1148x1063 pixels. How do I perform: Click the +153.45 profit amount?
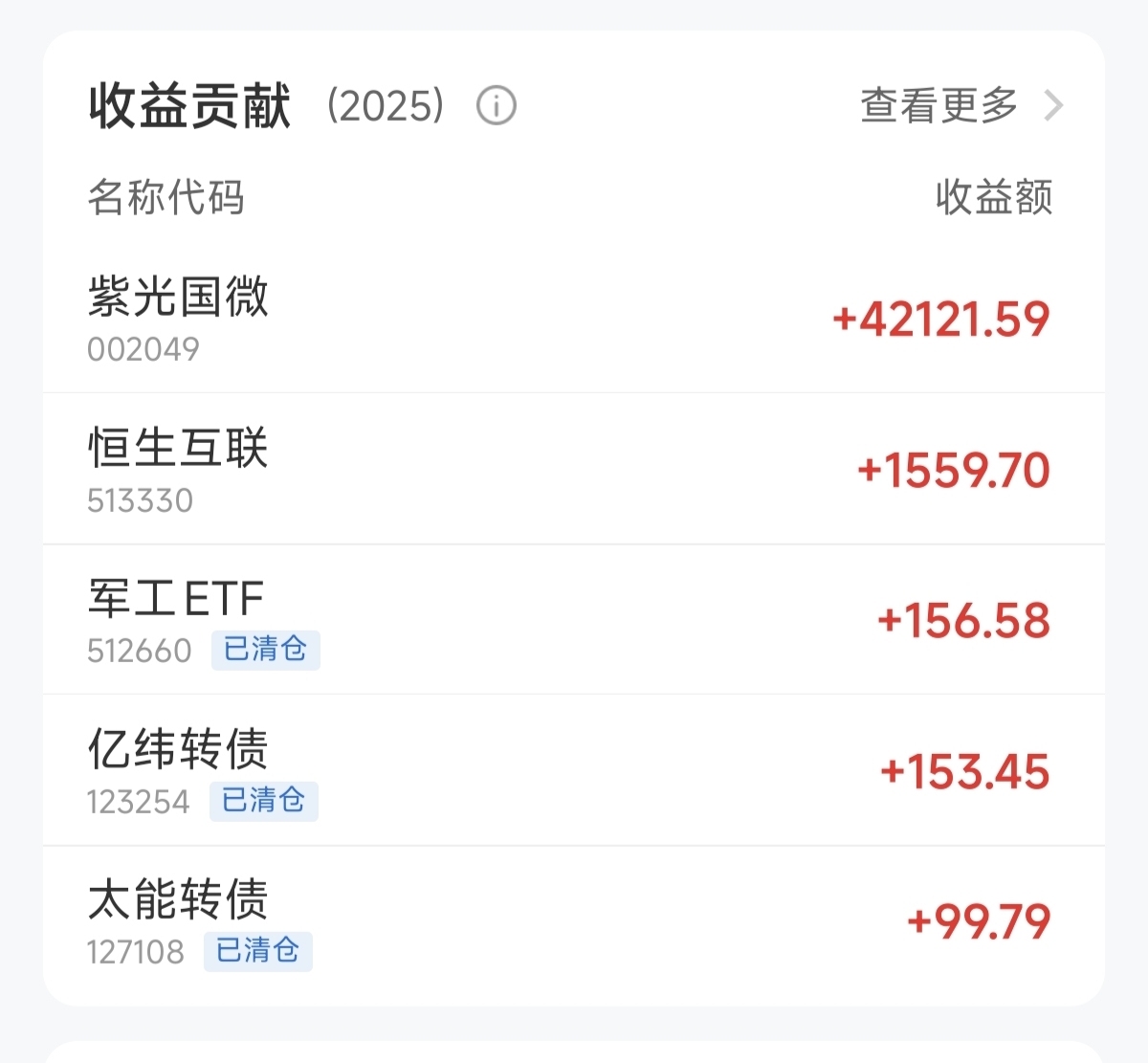(964, 771)
